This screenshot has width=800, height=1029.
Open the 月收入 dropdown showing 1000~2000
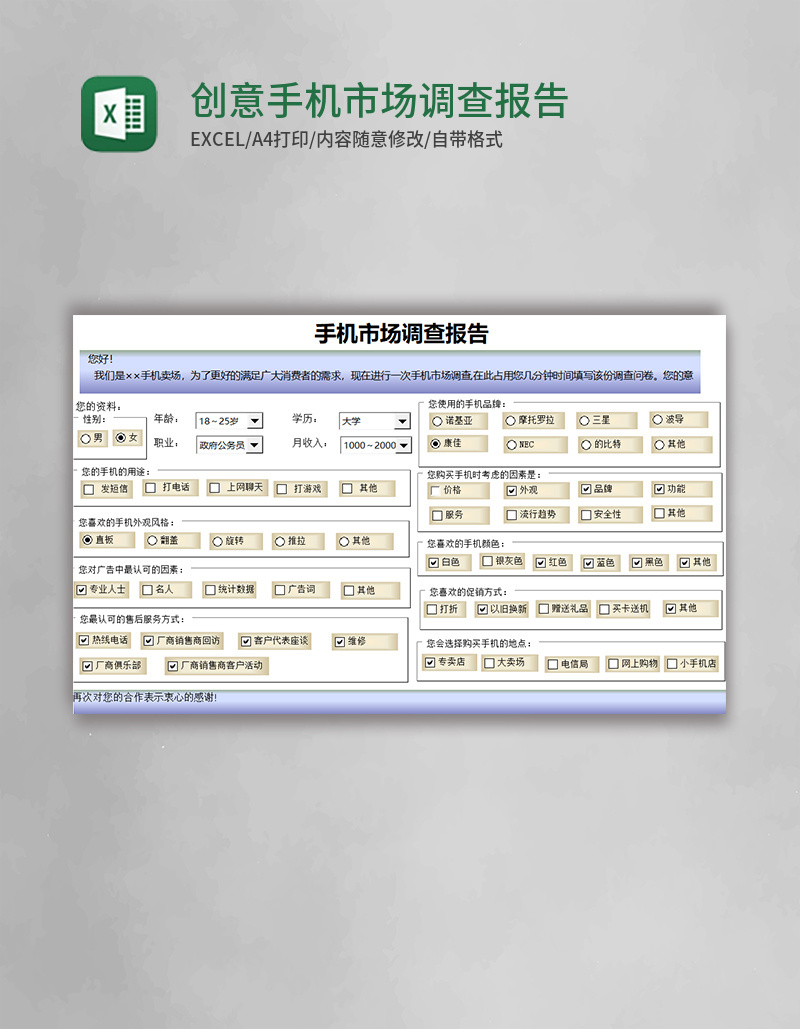click(403, 445)
